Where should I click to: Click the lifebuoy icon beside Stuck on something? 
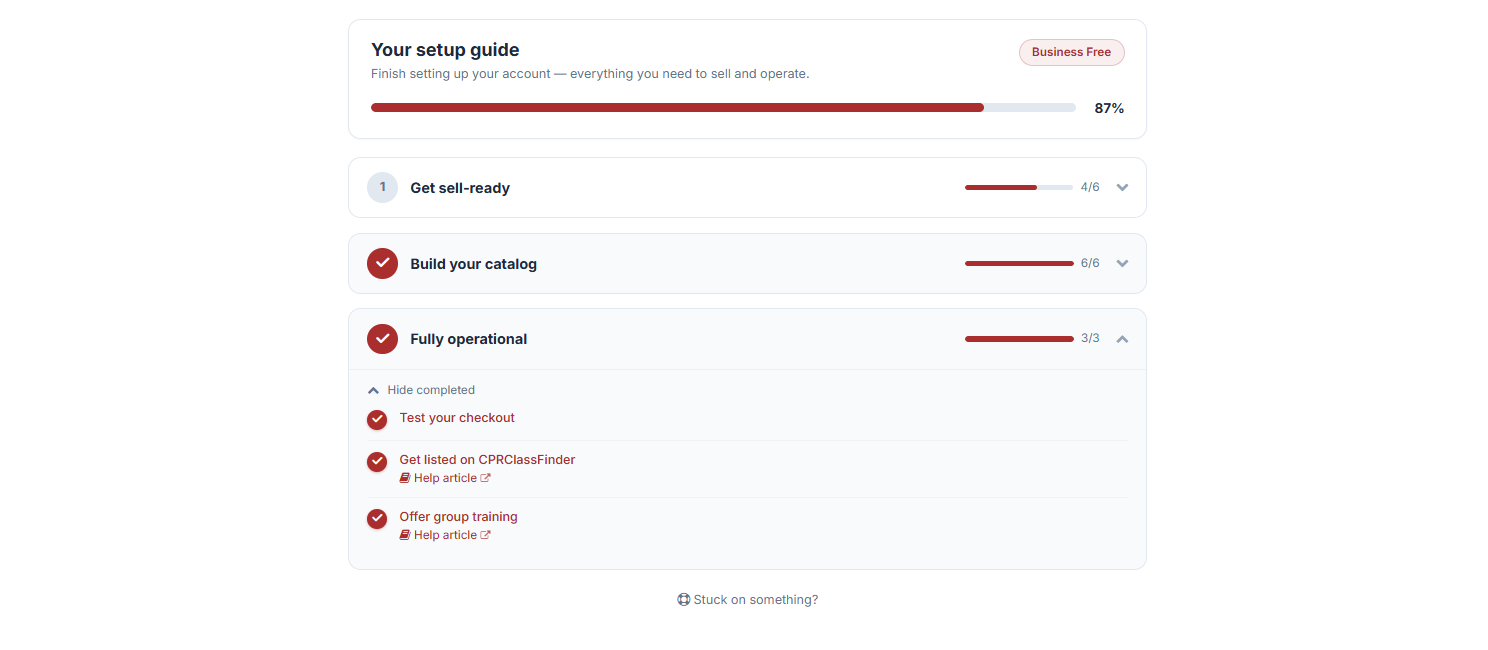[x=683, y=600]
